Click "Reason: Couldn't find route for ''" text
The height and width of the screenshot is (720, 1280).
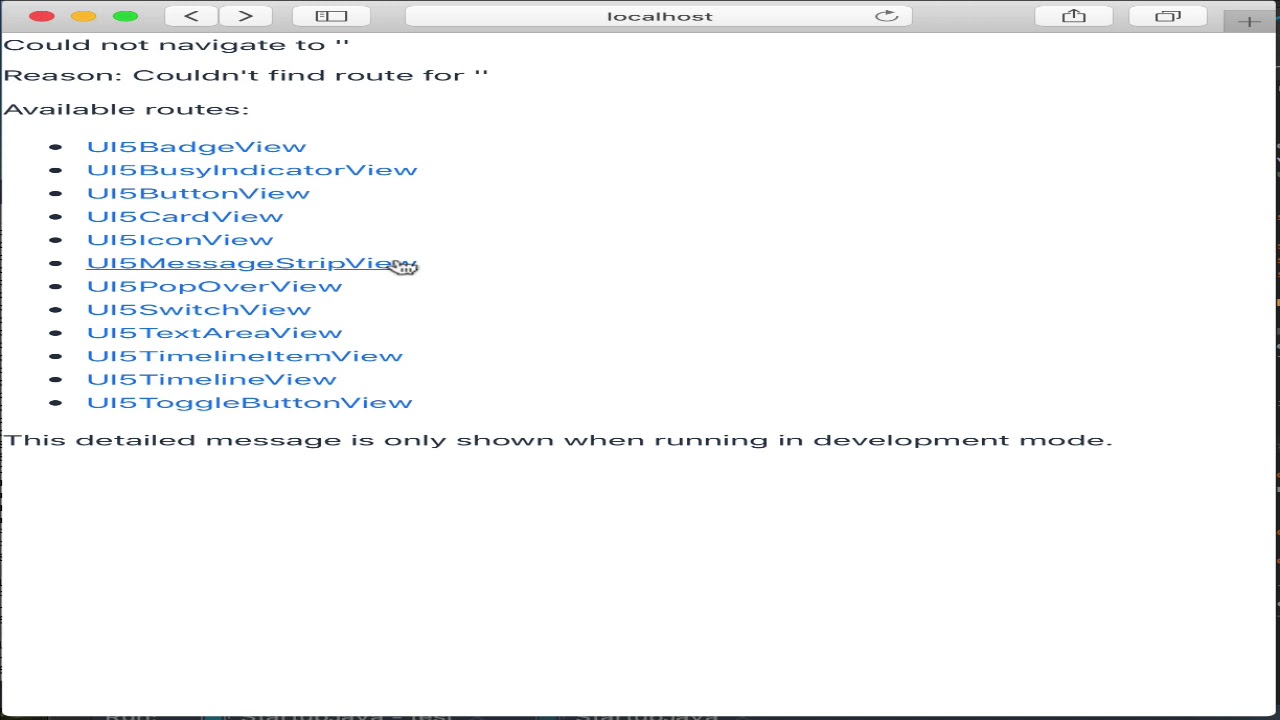(x=246, y=75)
